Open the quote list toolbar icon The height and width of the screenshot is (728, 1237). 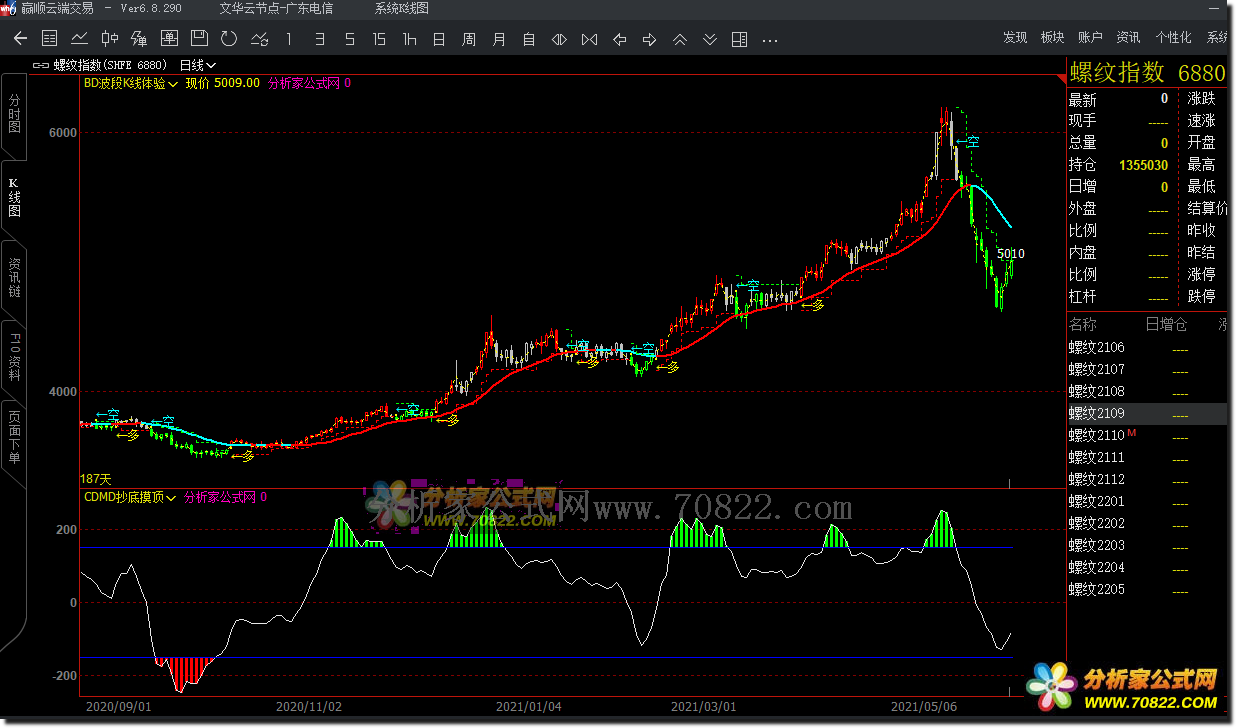[x=49, y=39]
